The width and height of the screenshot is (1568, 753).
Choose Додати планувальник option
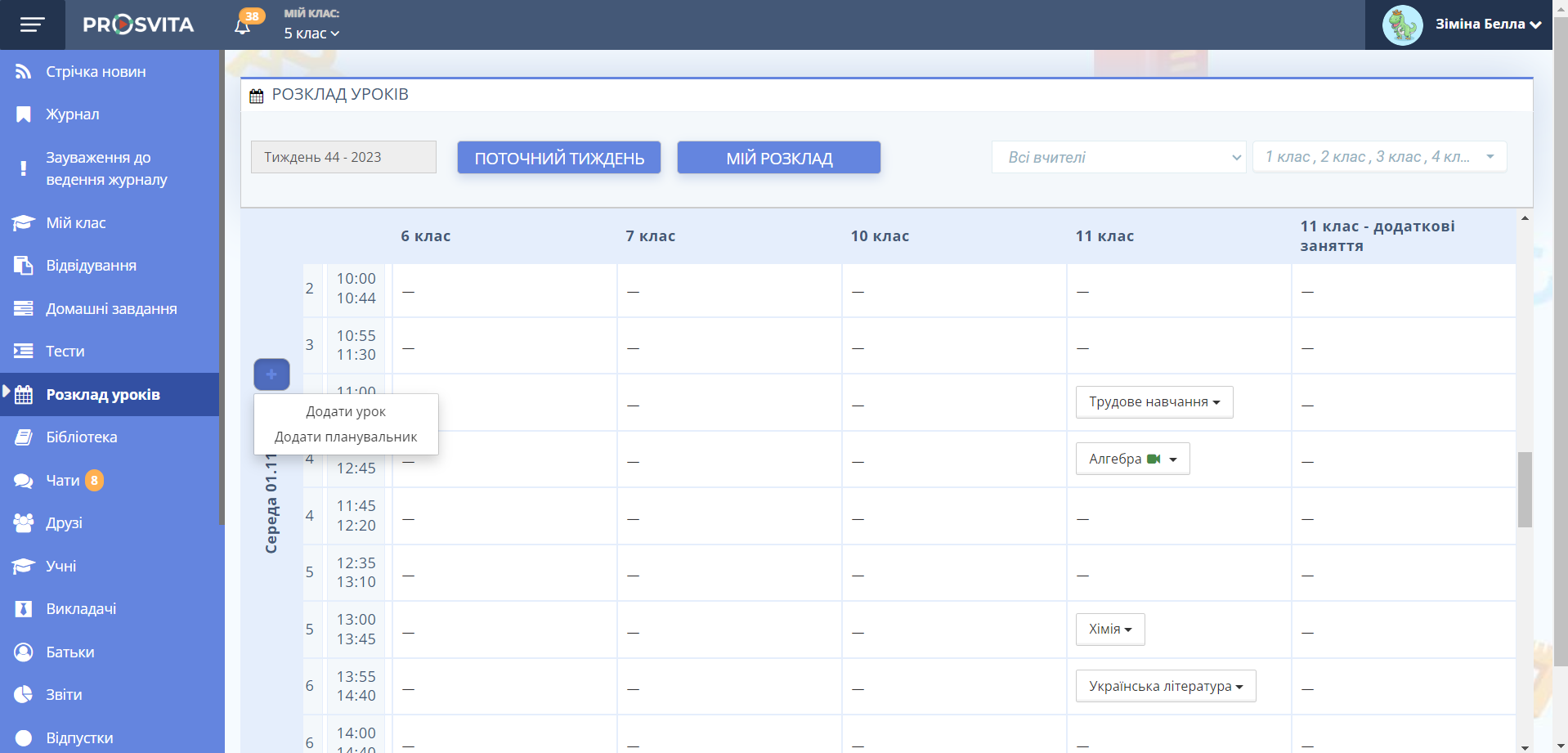click(346, 437)
